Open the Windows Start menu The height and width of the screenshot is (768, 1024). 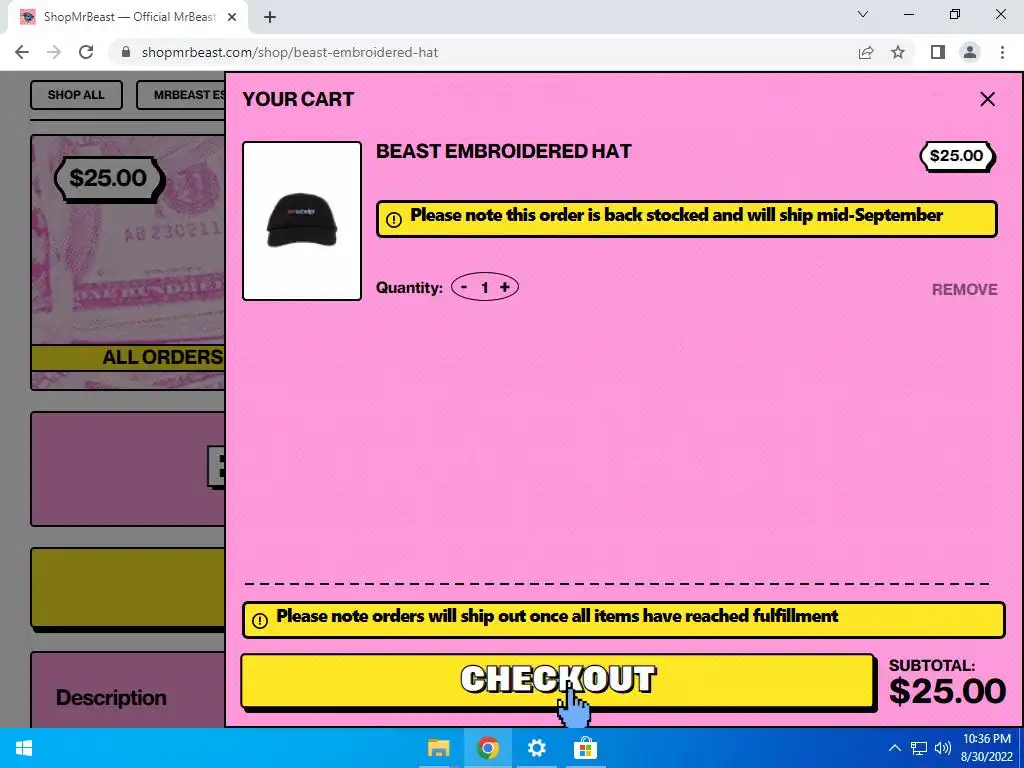coord(24,748)
